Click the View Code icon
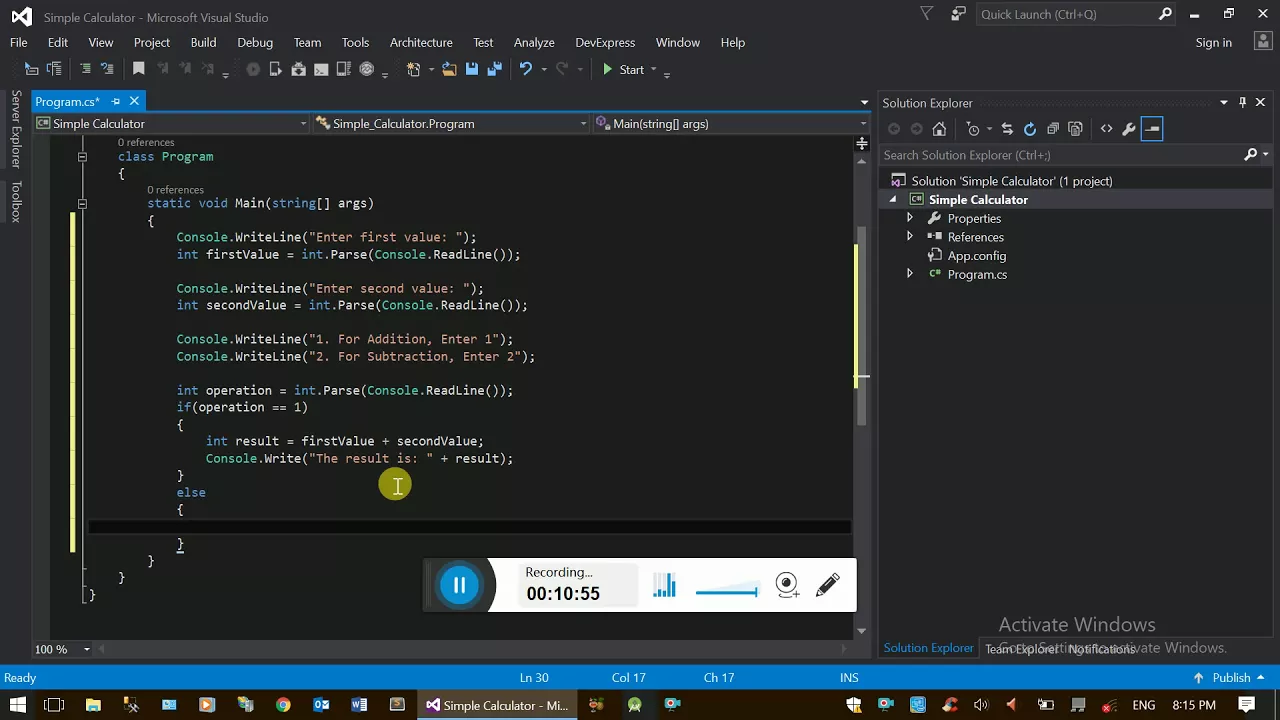The image size is (1280, 720). [1106, 129]
